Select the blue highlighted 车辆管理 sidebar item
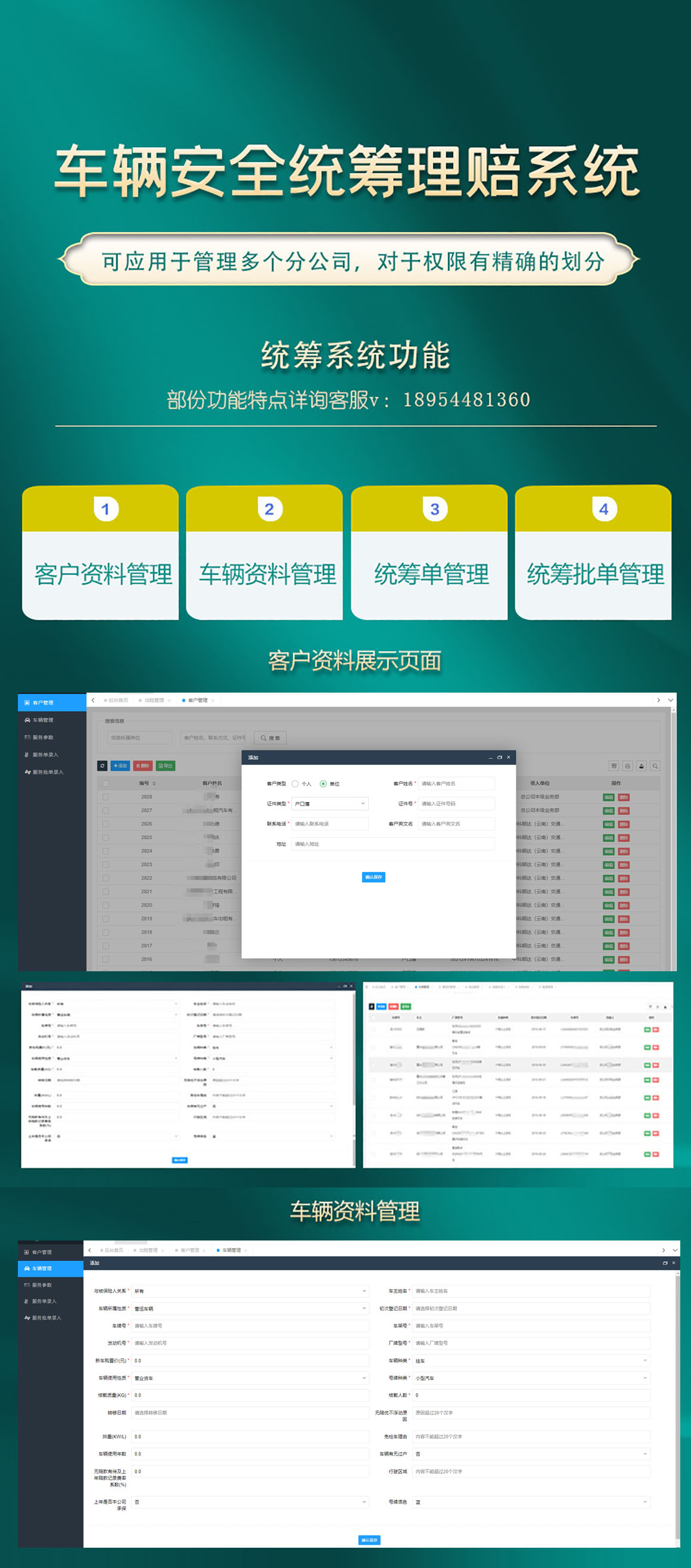This screenshot has width=691, height=1568. pyautogui.click(x=51, y=1268)
